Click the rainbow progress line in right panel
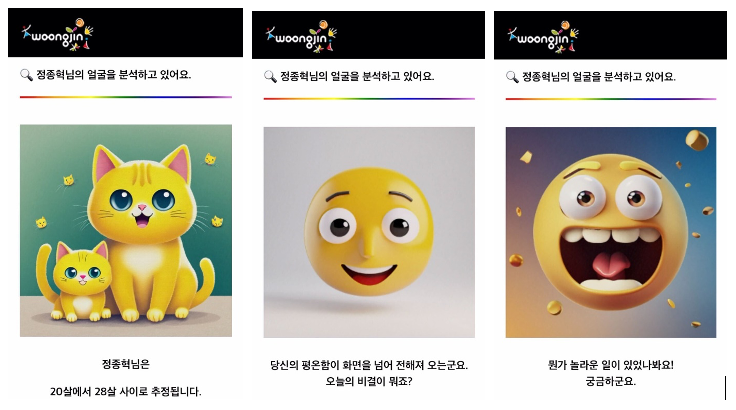Viewport: 736px width, 410px height. 611,99
